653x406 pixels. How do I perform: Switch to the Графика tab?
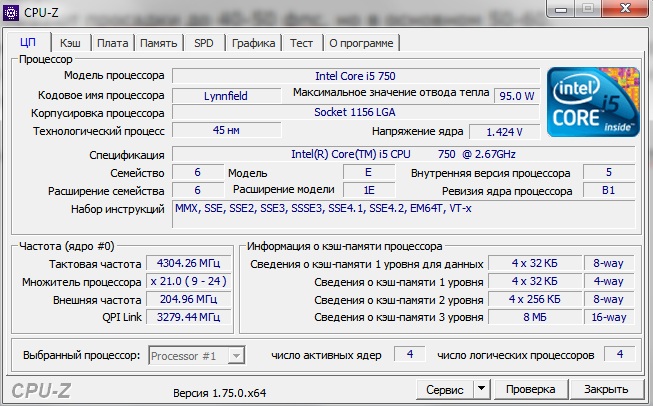click(253, 43)
